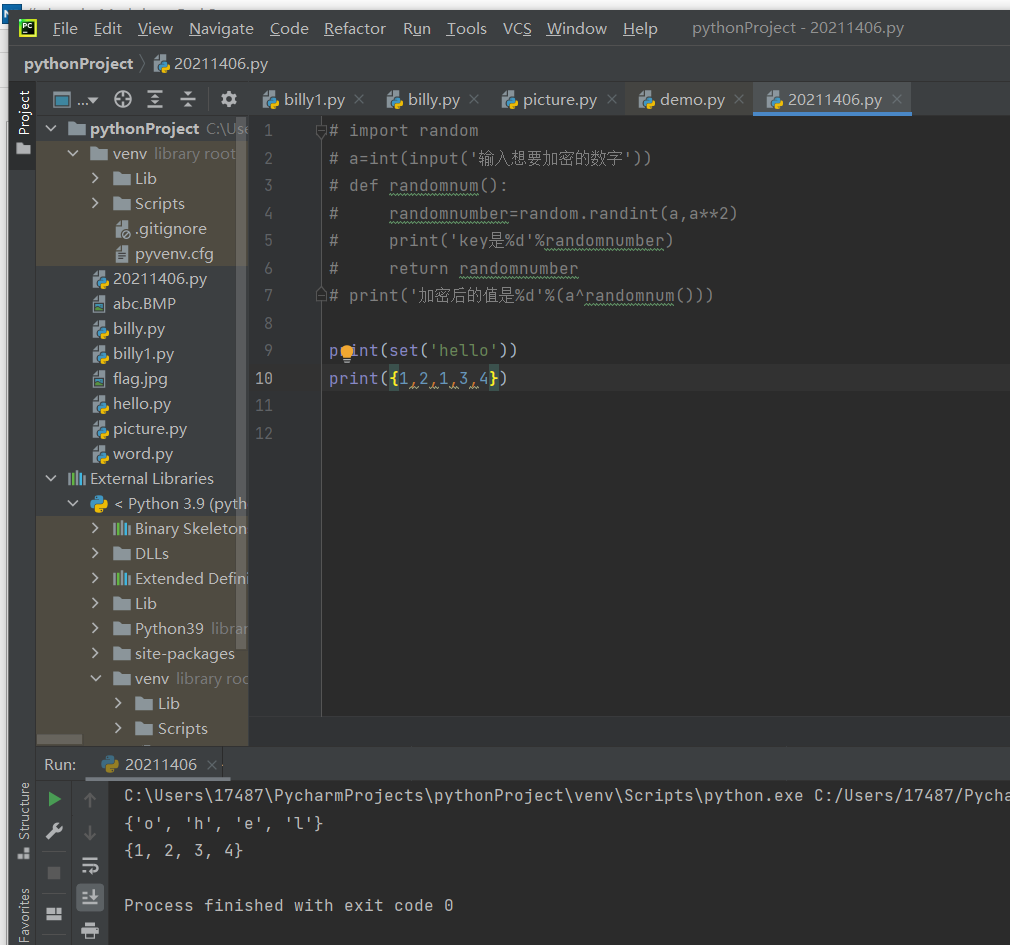Click the print icon in Run panel
This screenshot has width=1010, height=945.
[x=90, y=930]
